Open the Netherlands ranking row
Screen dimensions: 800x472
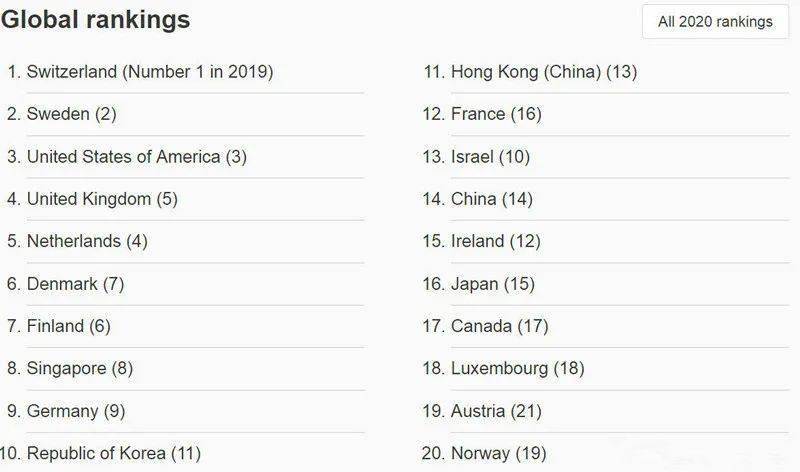coord(87,241)
